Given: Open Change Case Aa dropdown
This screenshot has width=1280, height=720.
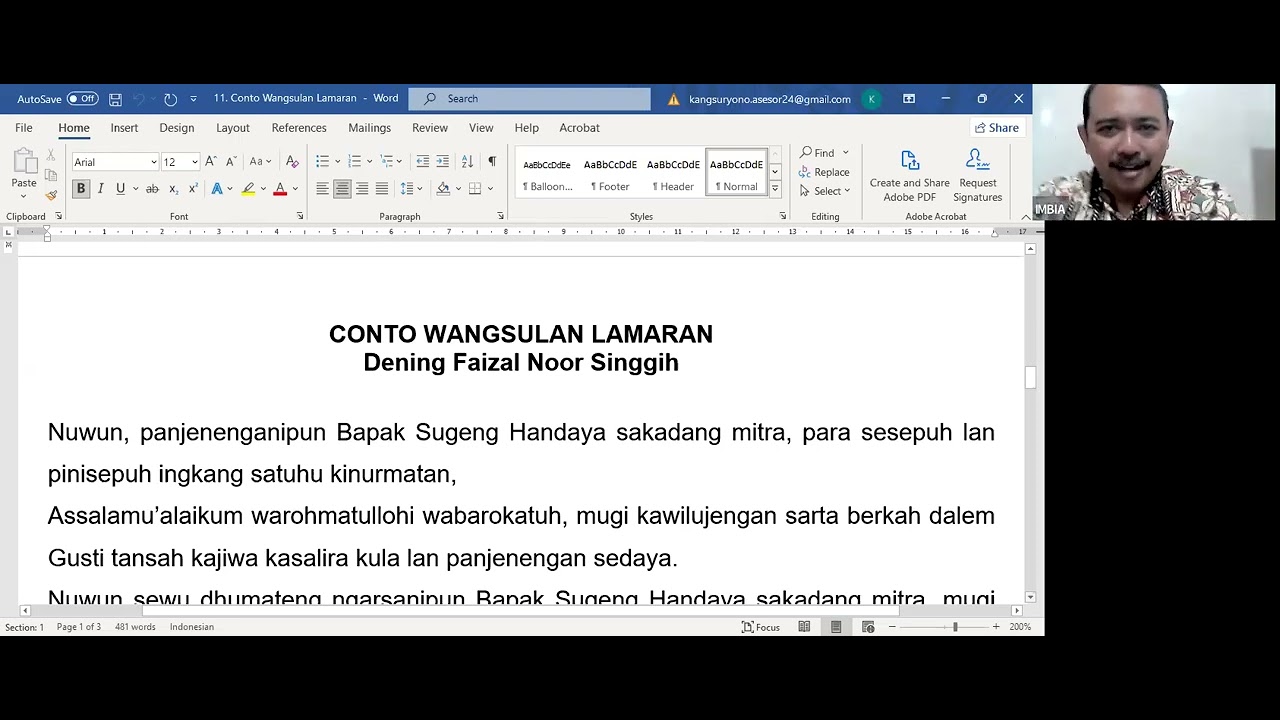Looking at the screenshot, I should point(260,161).
